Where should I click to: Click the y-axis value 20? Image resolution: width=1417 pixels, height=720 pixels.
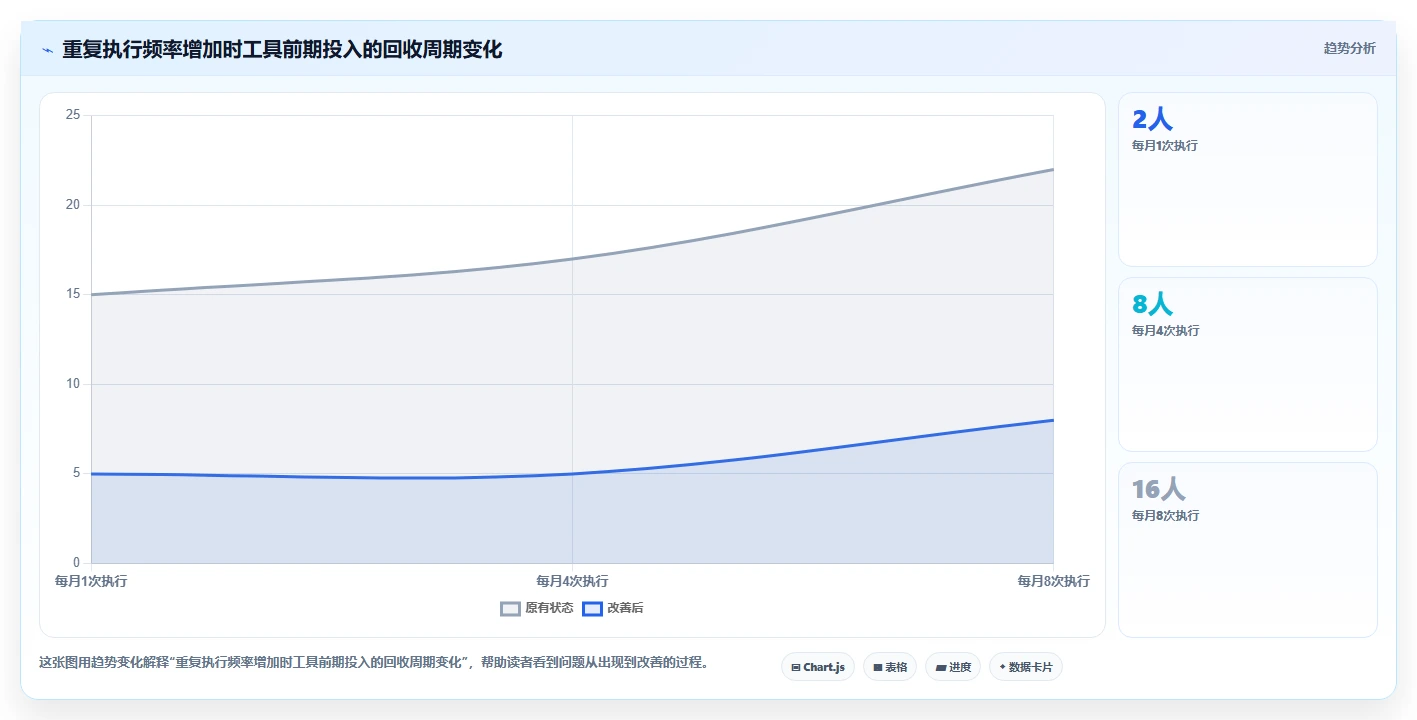point(73,205)
